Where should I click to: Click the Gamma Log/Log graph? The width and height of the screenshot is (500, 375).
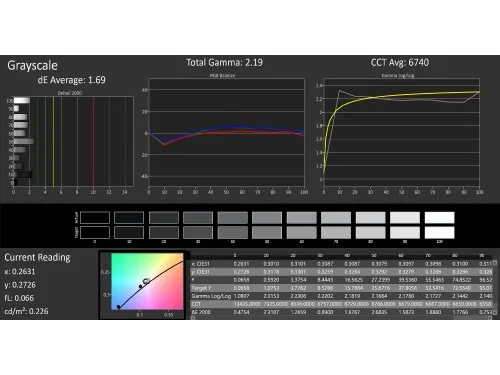pos(402,132)
